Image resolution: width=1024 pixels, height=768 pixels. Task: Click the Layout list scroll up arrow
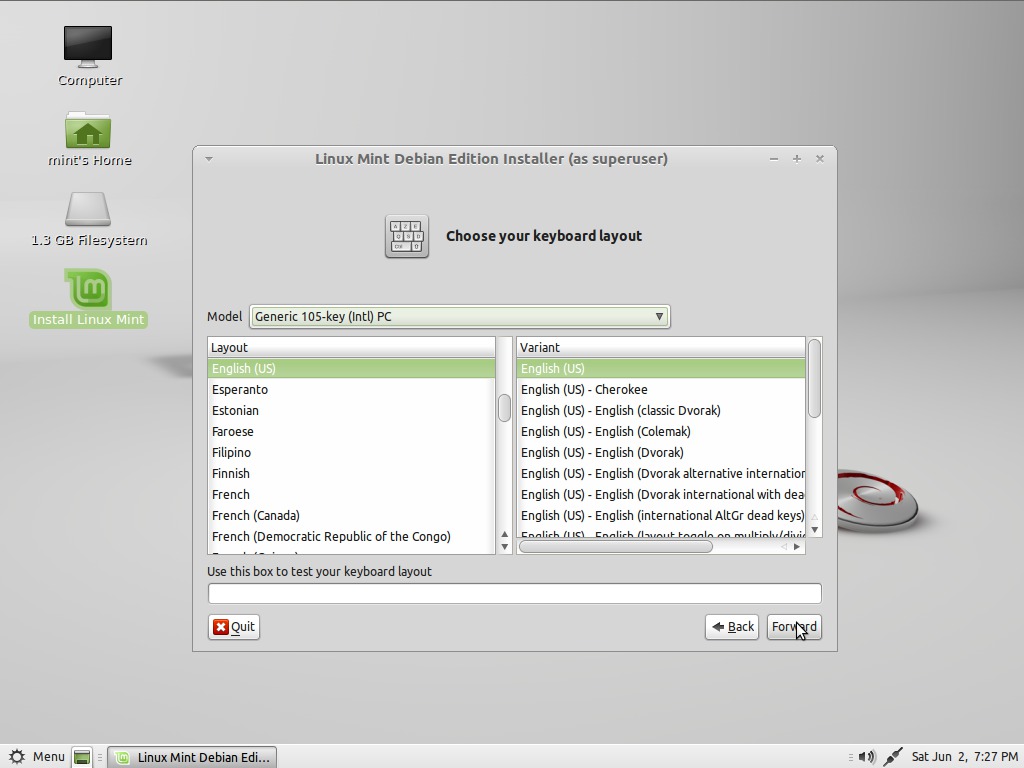click(x=504, y=534)
